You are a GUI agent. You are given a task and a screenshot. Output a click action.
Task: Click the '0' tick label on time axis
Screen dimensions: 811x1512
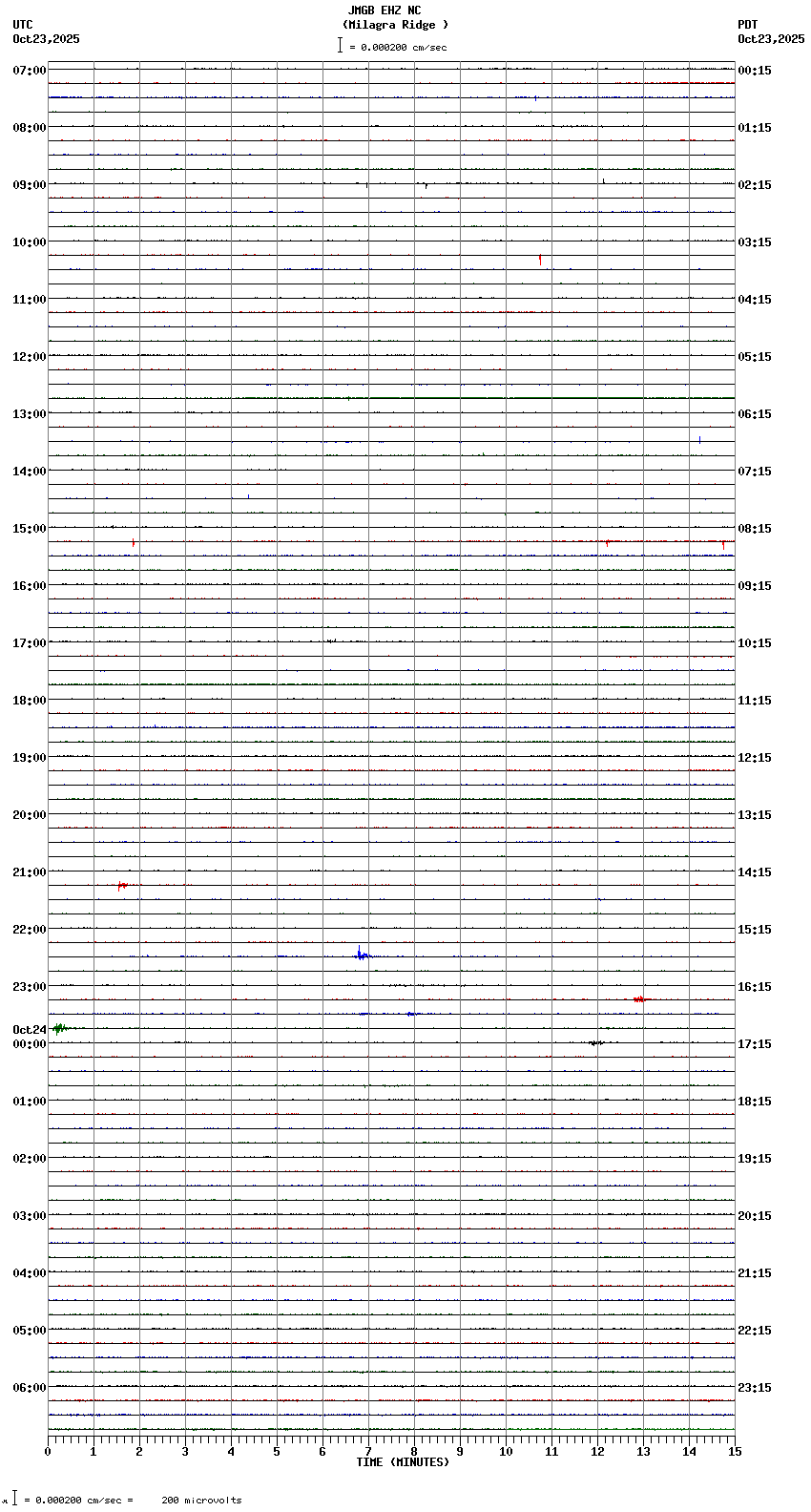coord(48,1452)
